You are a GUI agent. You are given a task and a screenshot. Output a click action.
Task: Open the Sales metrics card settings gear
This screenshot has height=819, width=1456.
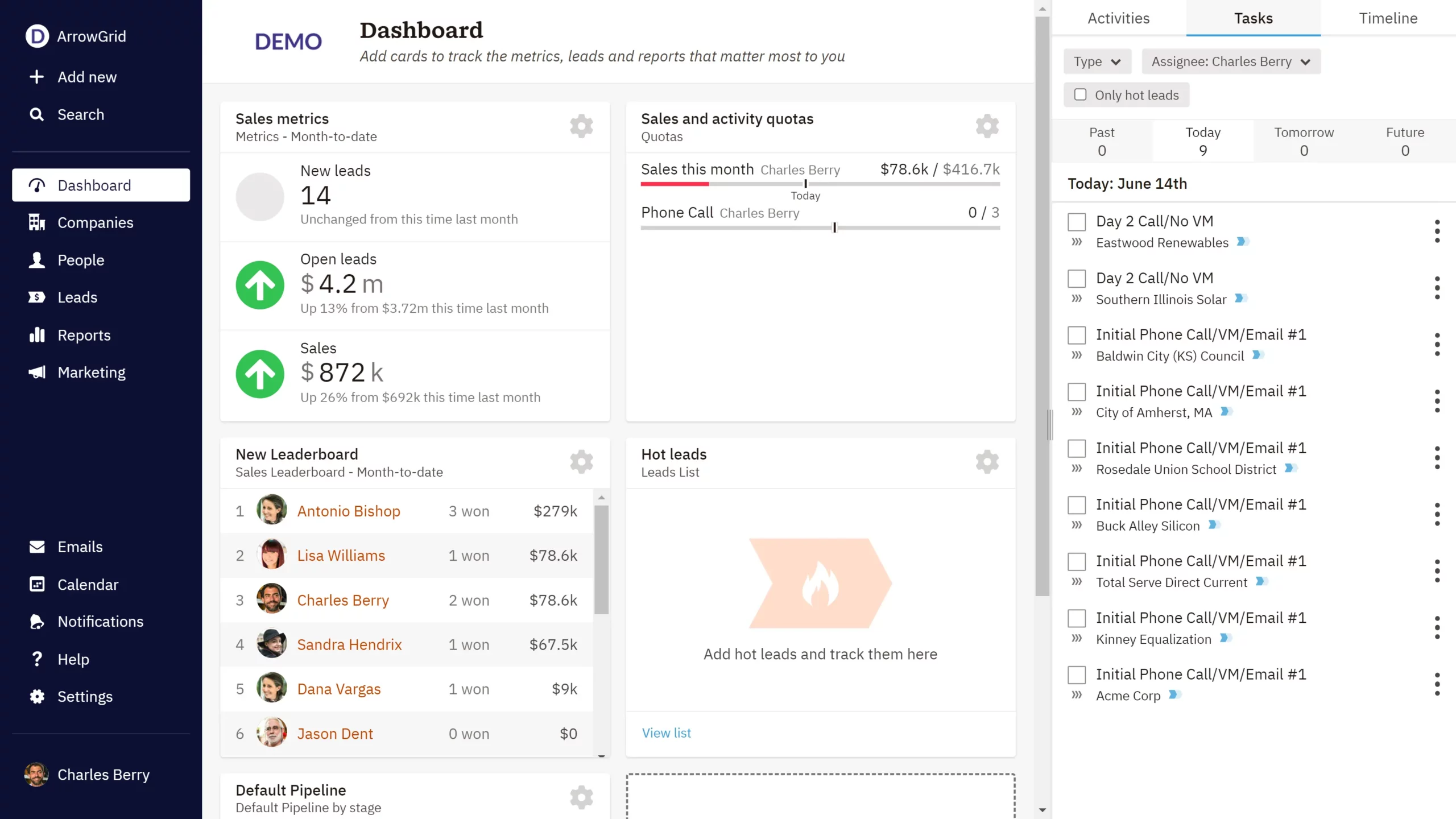(x=581, y=126)
